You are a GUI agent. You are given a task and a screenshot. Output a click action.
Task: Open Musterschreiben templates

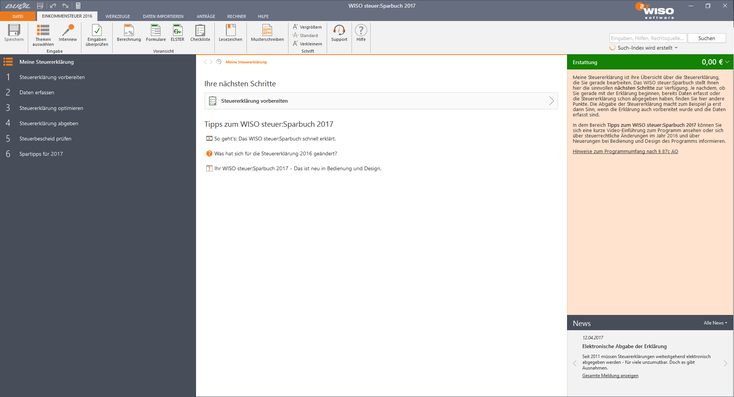coord(267,33)
